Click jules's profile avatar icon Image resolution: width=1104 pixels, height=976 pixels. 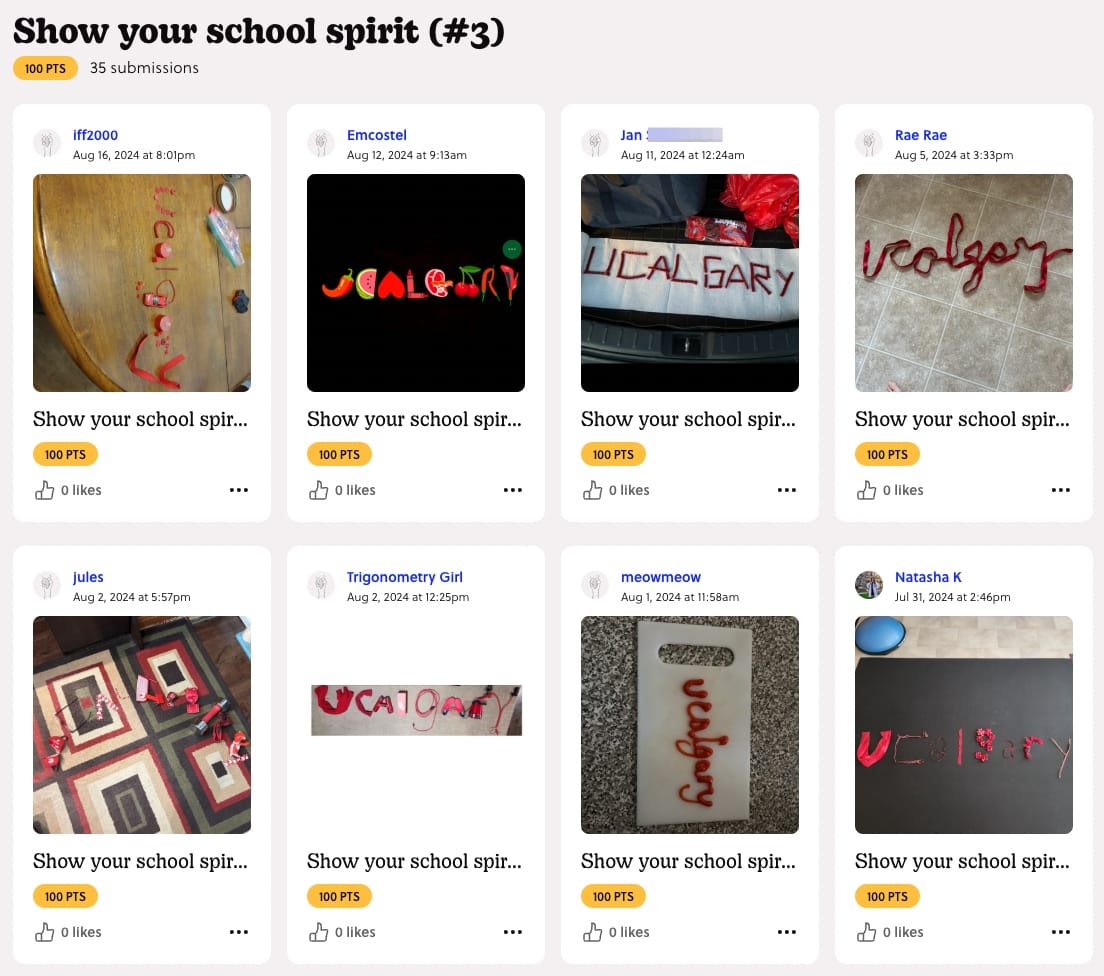click(x=47, y=585)
